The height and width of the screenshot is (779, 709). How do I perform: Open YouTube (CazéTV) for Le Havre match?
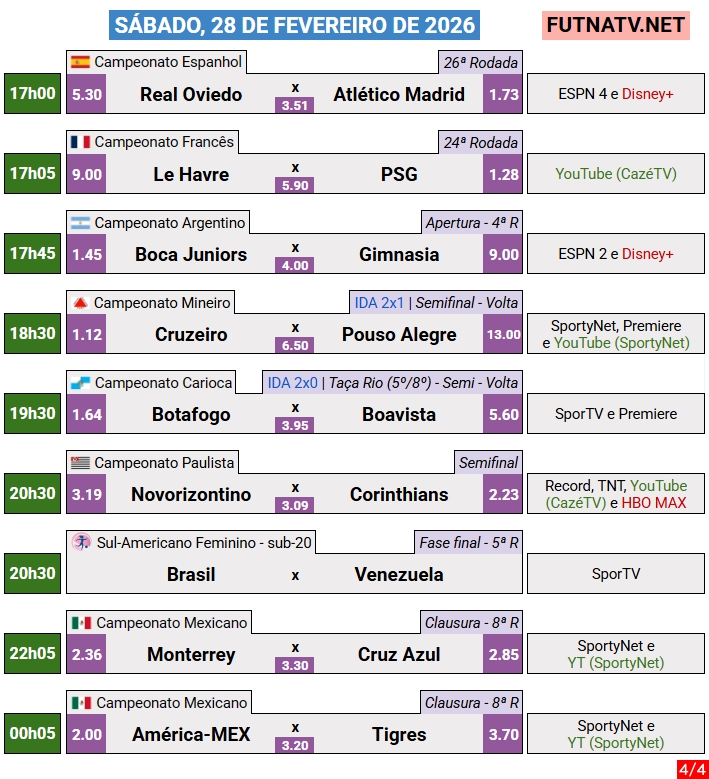coord(616,174)
